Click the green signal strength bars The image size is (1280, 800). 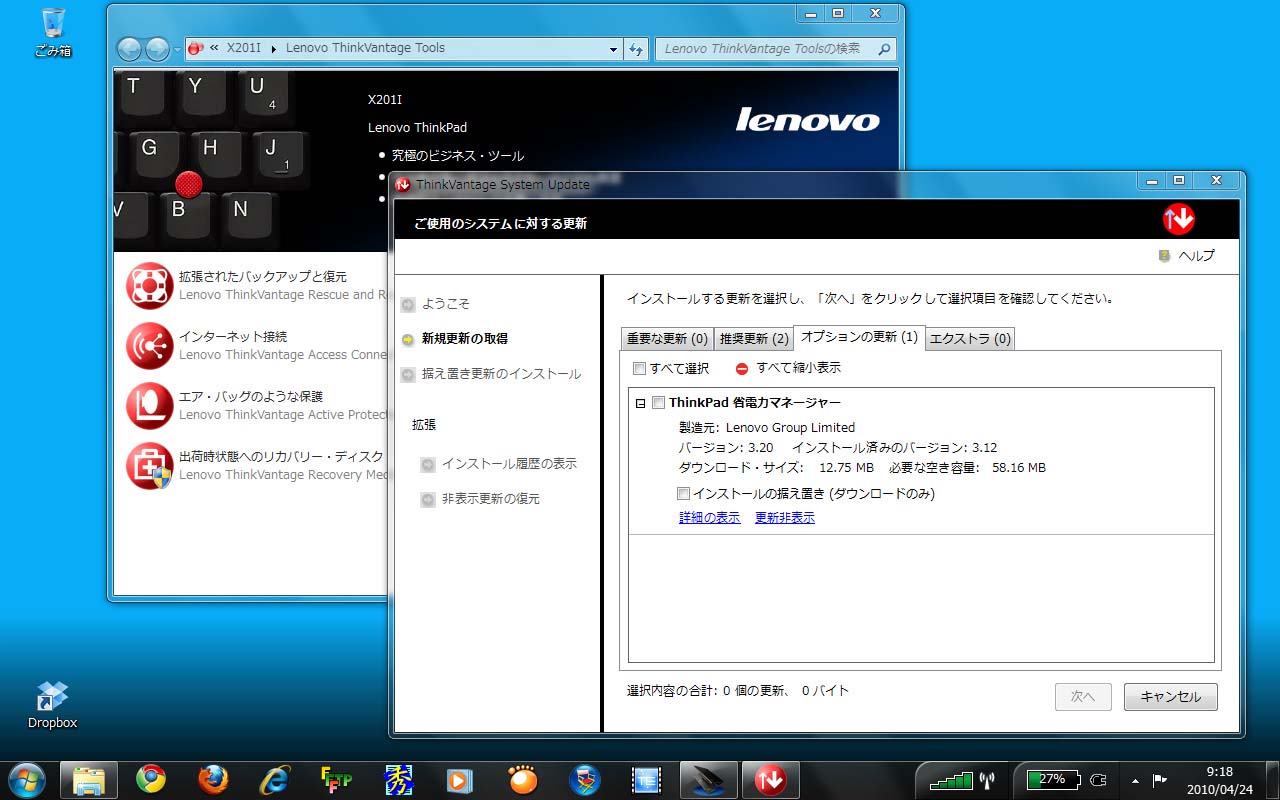tap(950, 779)
